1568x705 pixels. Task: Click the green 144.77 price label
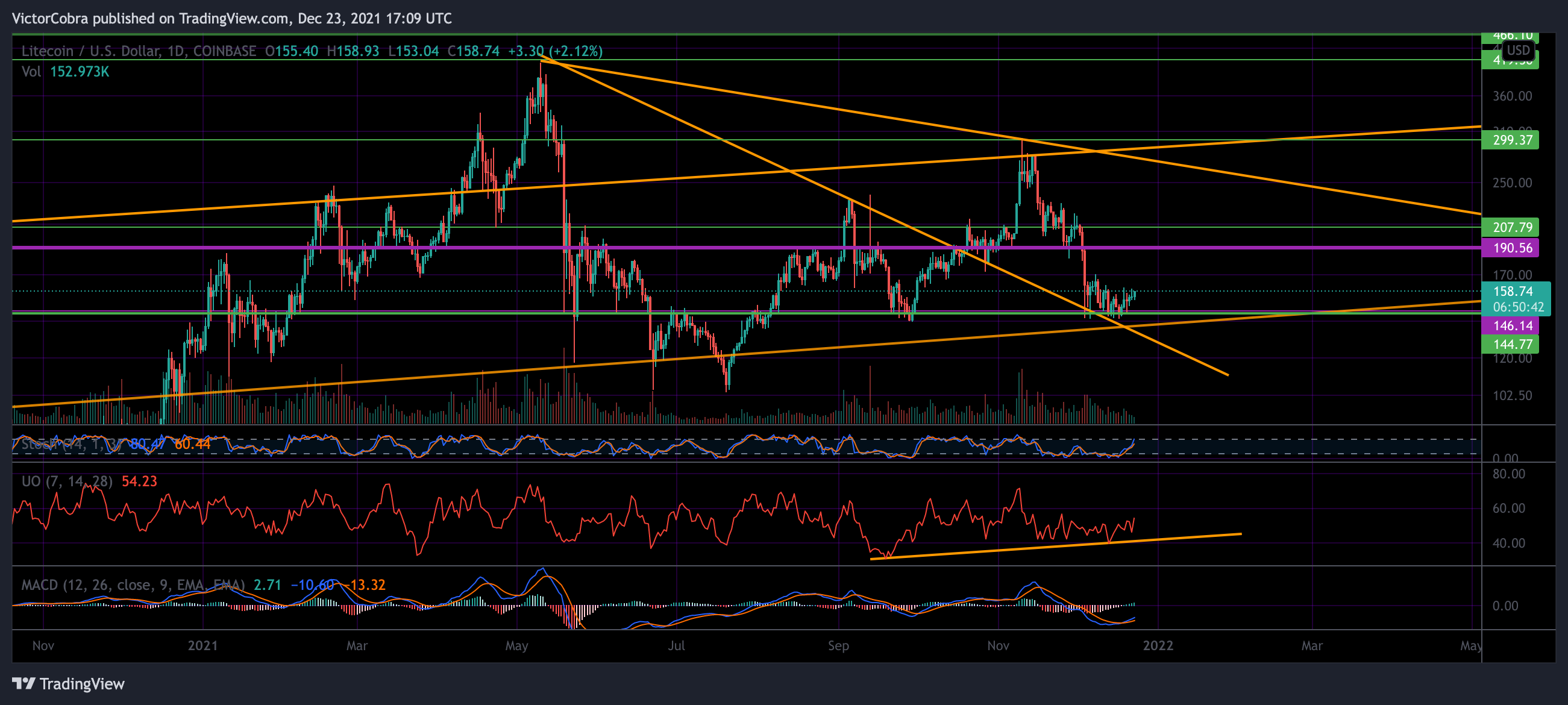(x=1510, y=344)
